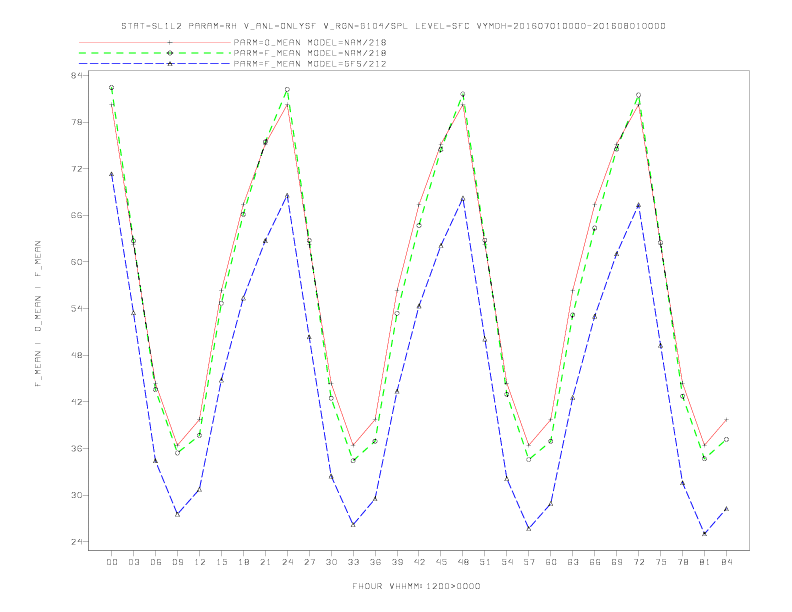
Task: Click the x-axis tick label 27
Action: [x=309, y=562]
